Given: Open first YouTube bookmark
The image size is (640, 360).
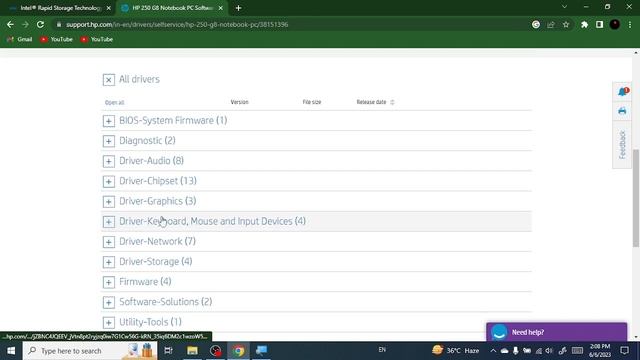Looking at the screenshot, I should pos(56,39).
